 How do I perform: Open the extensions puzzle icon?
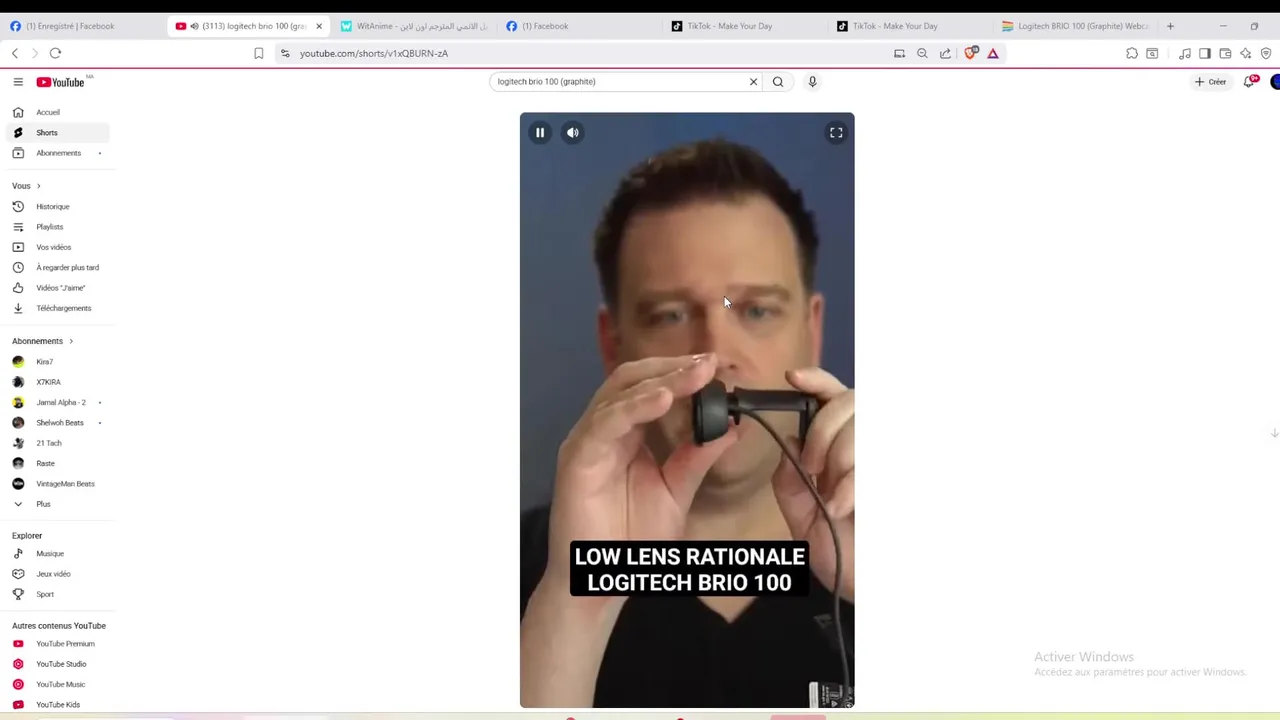coord(1132,53)
